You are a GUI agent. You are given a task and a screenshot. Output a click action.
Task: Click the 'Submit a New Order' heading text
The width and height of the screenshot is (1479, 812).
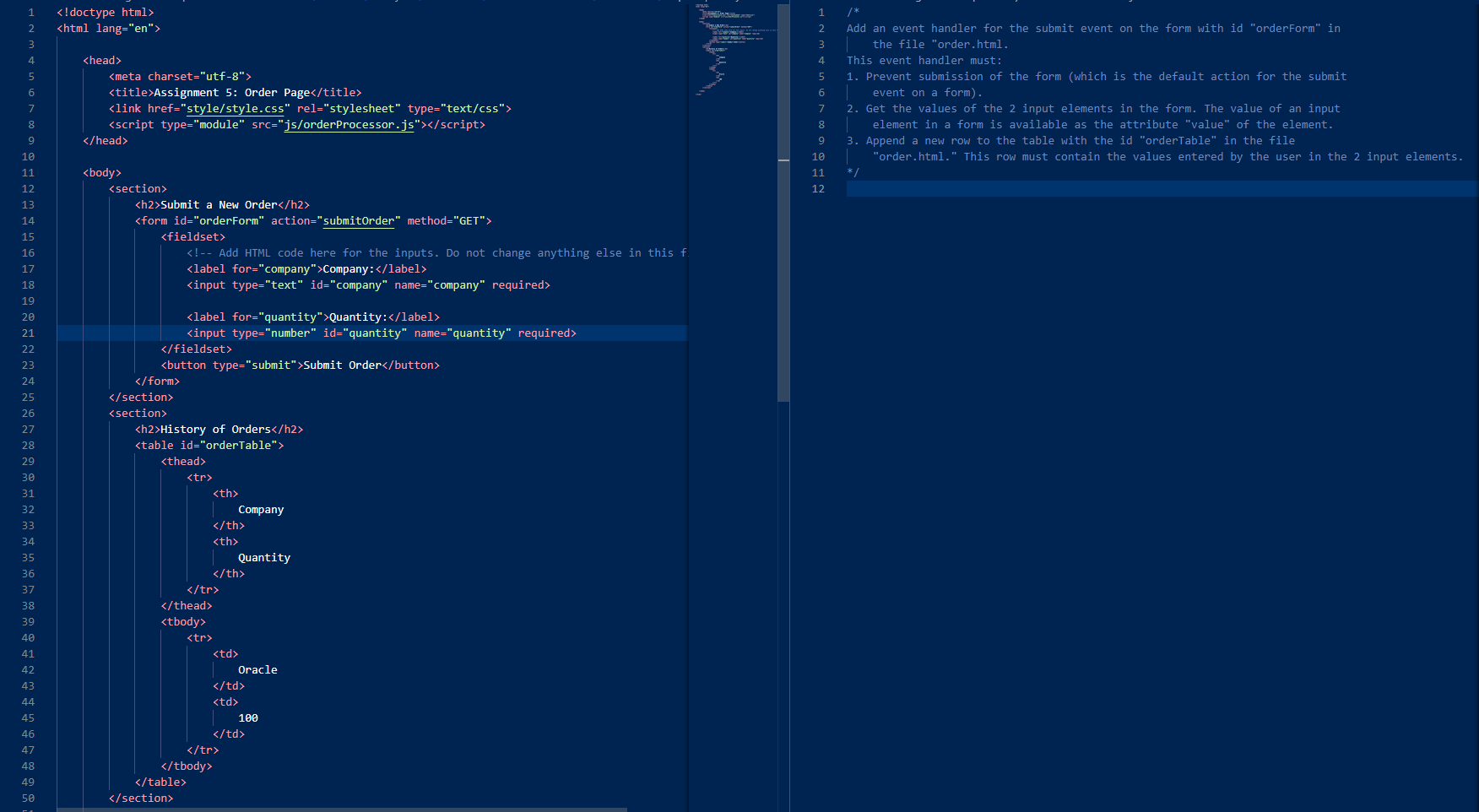[x=221, y=204]
